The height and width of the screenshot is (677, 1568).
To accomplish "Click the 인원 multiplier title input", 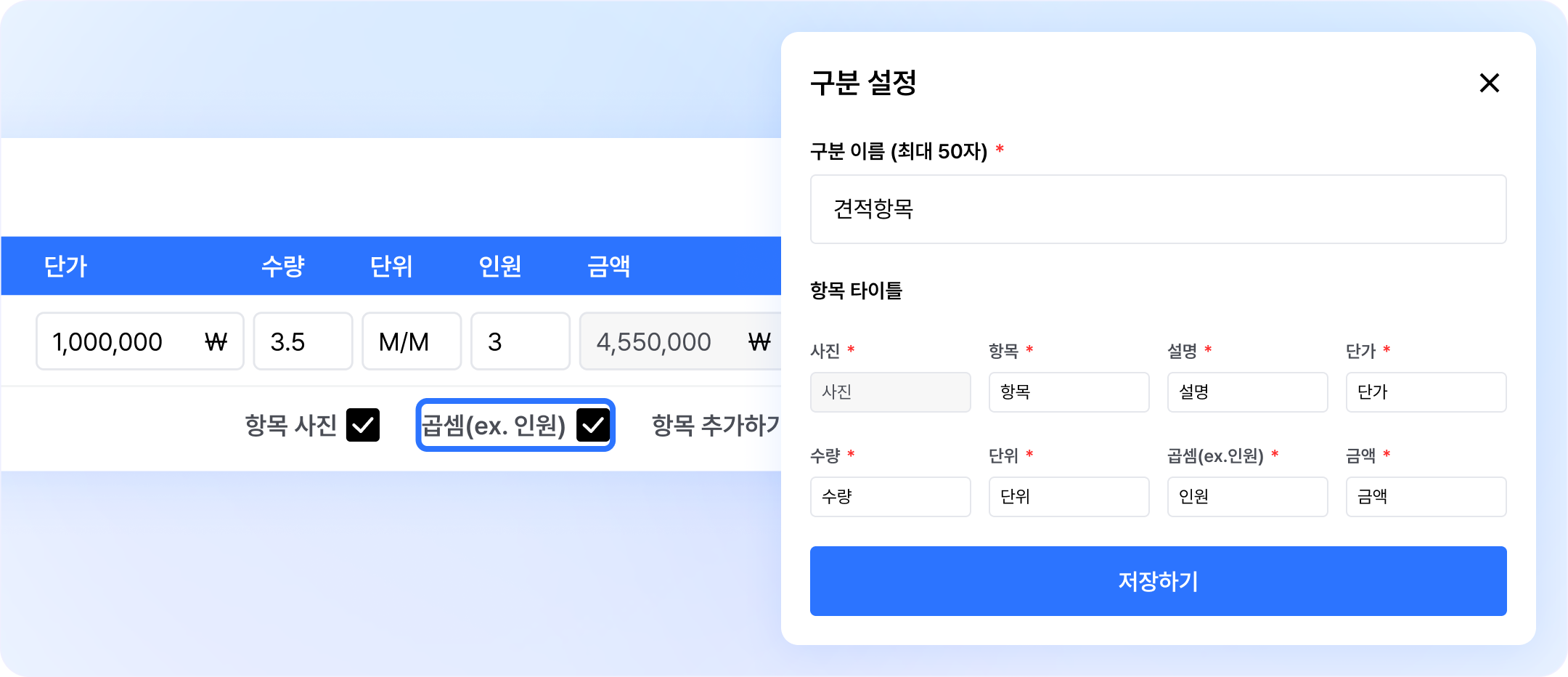I will pyautogui.click(x=1247, y=497).
